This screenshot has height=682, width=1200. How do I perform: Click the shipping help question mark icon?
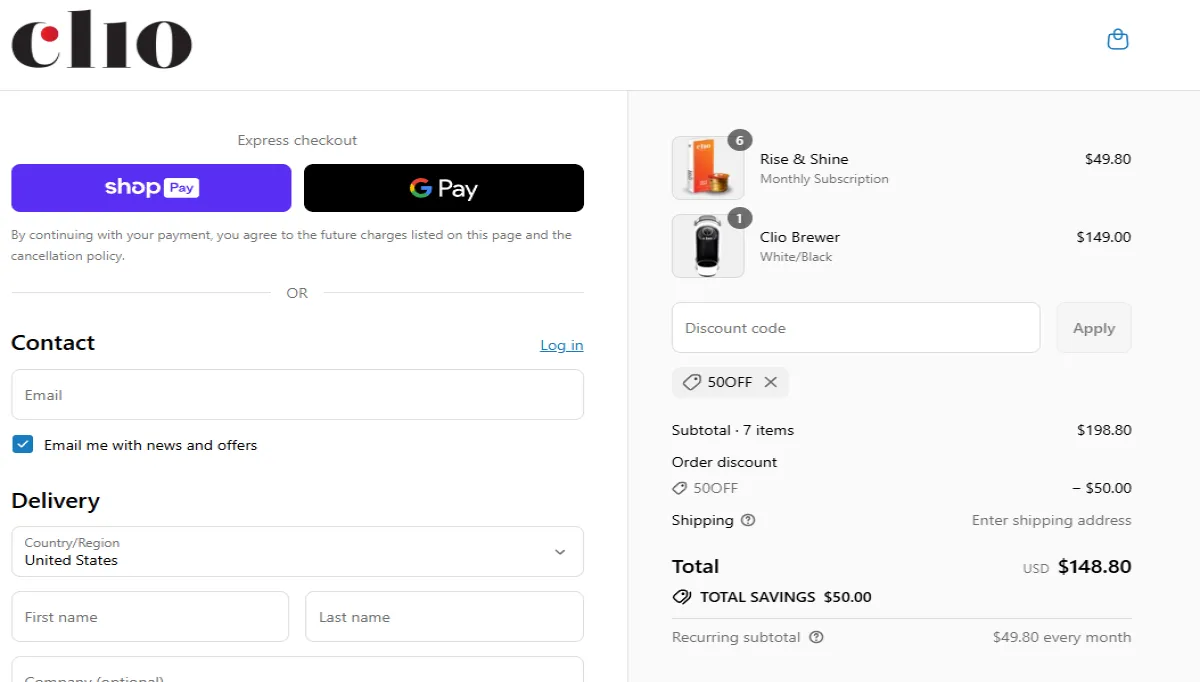(x=749, y=520)
